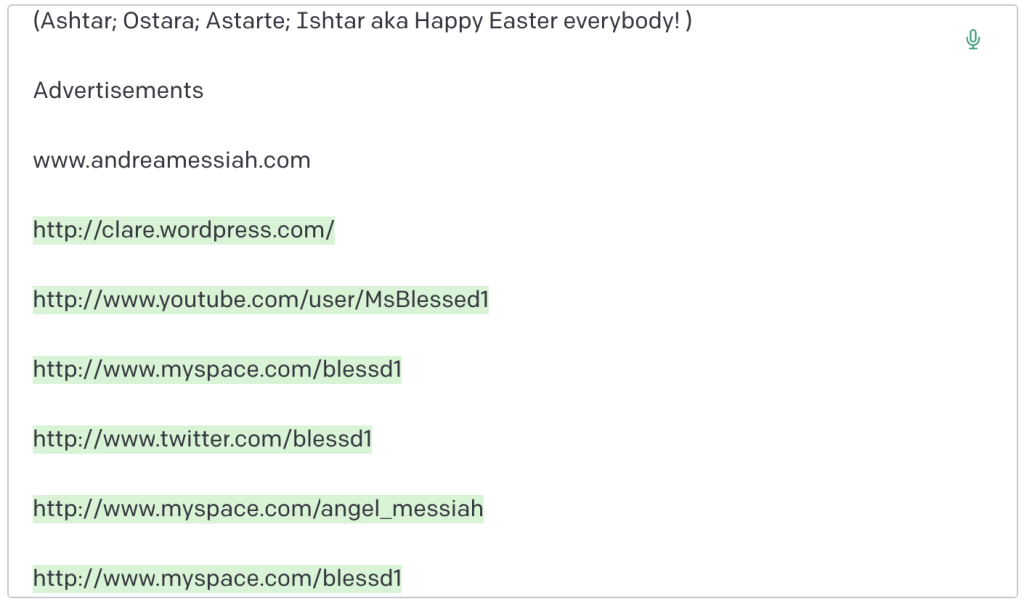Image resolution: width=1024 pixels, height=604 pixels.
Task: Open the twitter.com/blessd1 link
Action: pyautogui.click(x=202, y=439)
